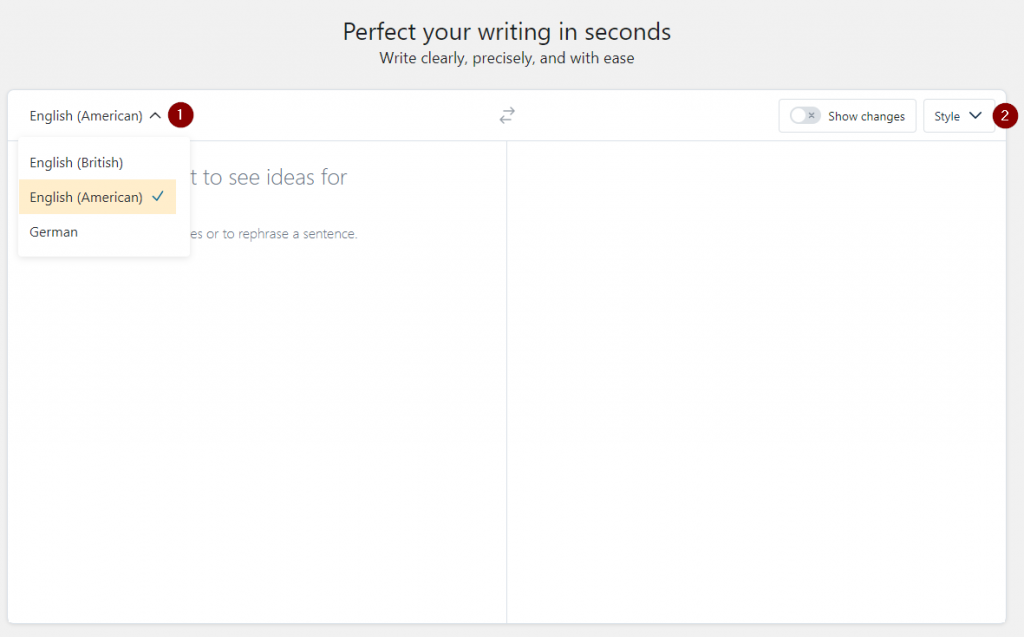Click the 'to see ideas for' placeholder text
This screenshot has width=1024, height=637.
(275, 178)
